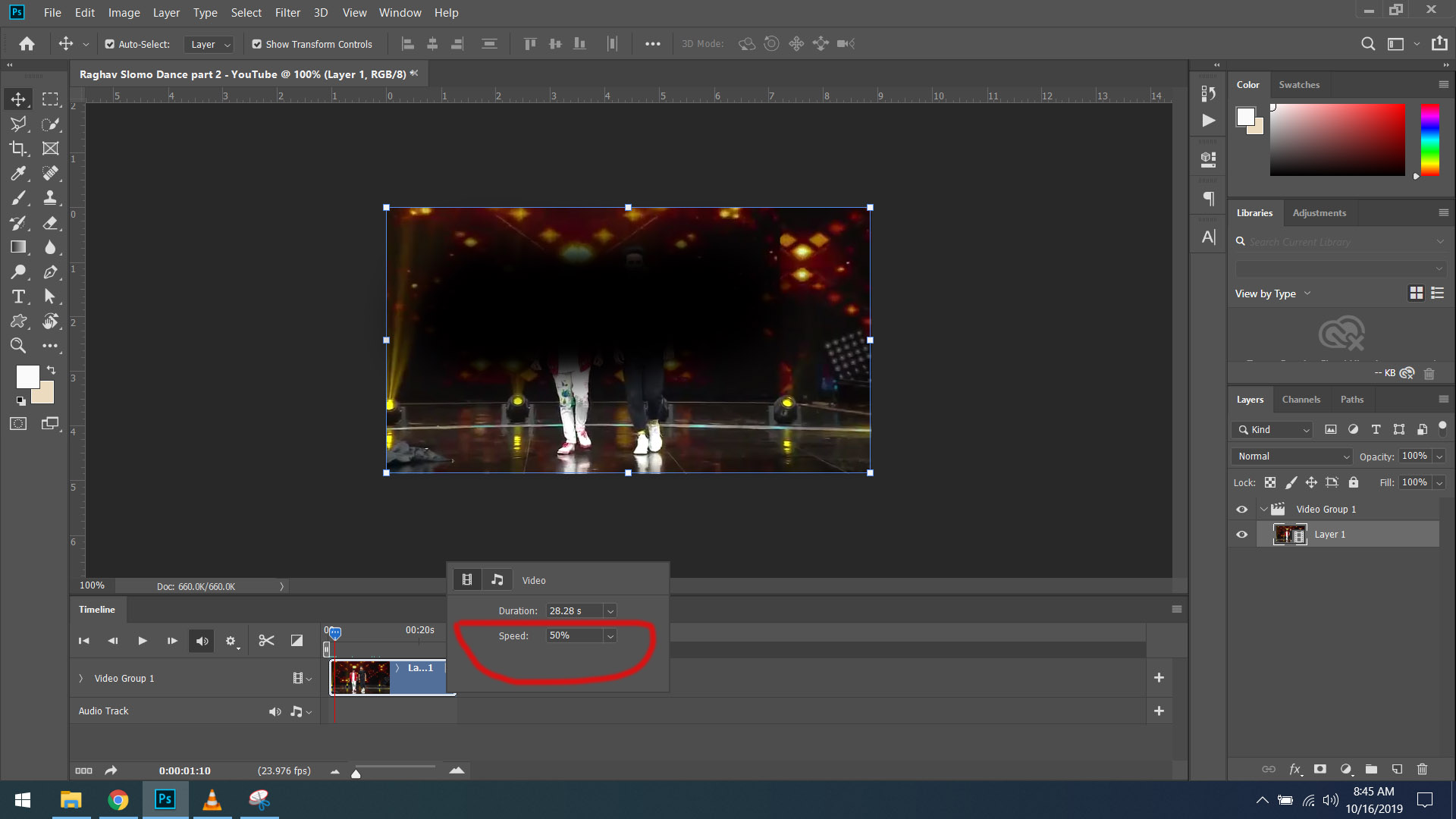Viewport: 1456px width, 819px height.
Task: Launch VLC from the taskbar
Action: pyautogui.click(x=212, y=800)
